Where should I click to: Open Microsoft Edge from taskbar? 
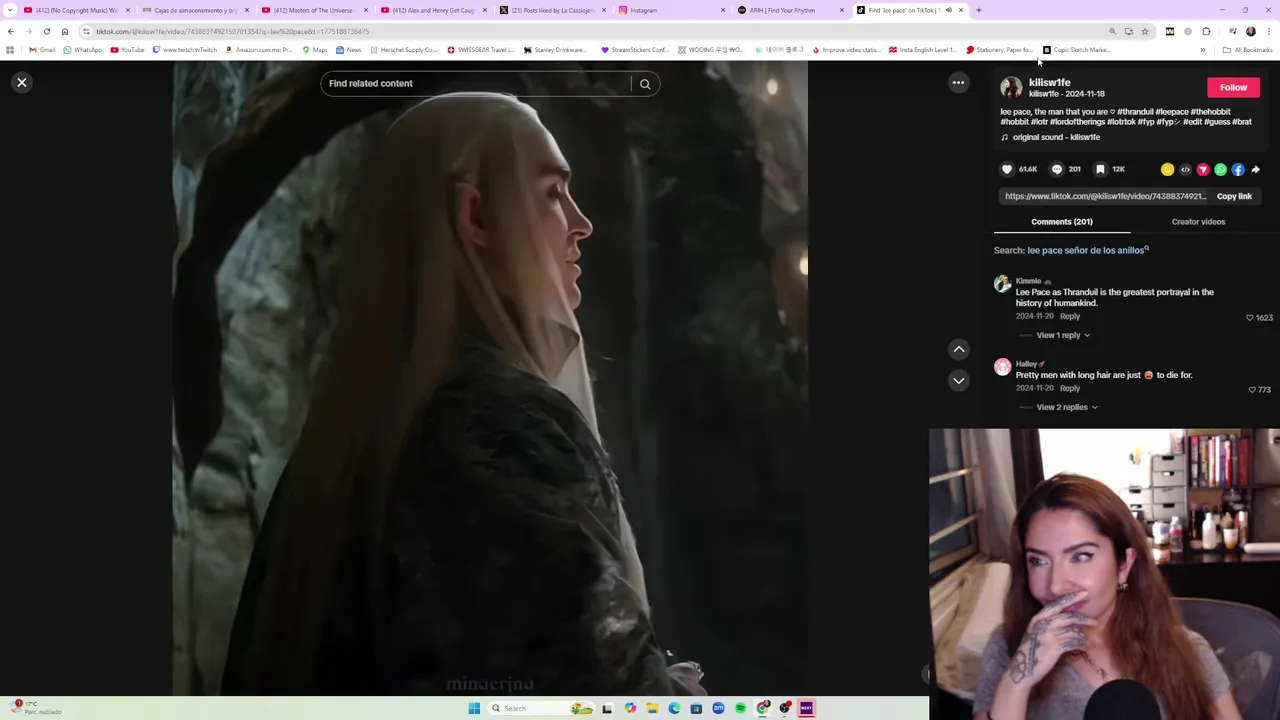674,708
